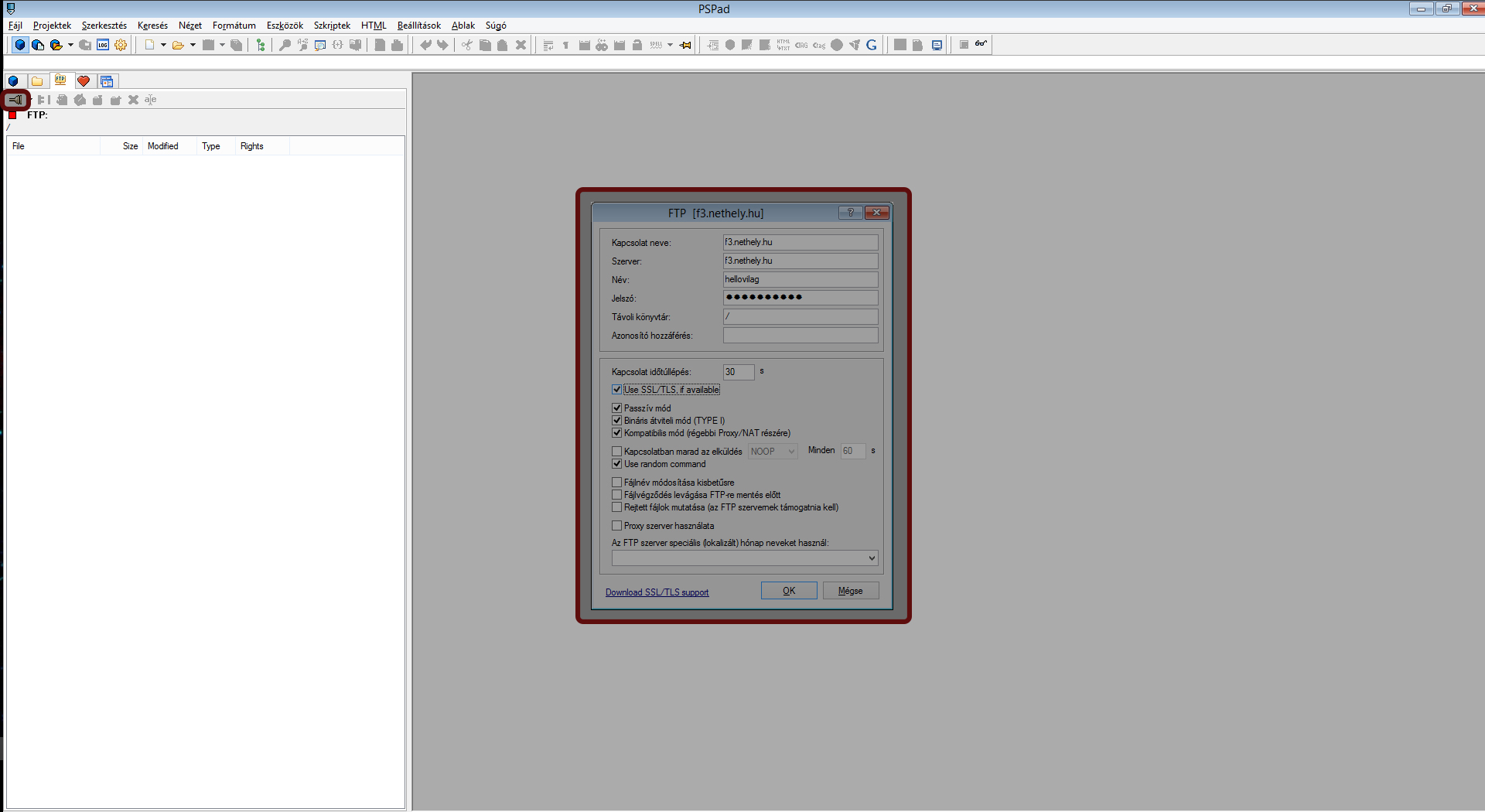Click the open file folder icon

178,45
